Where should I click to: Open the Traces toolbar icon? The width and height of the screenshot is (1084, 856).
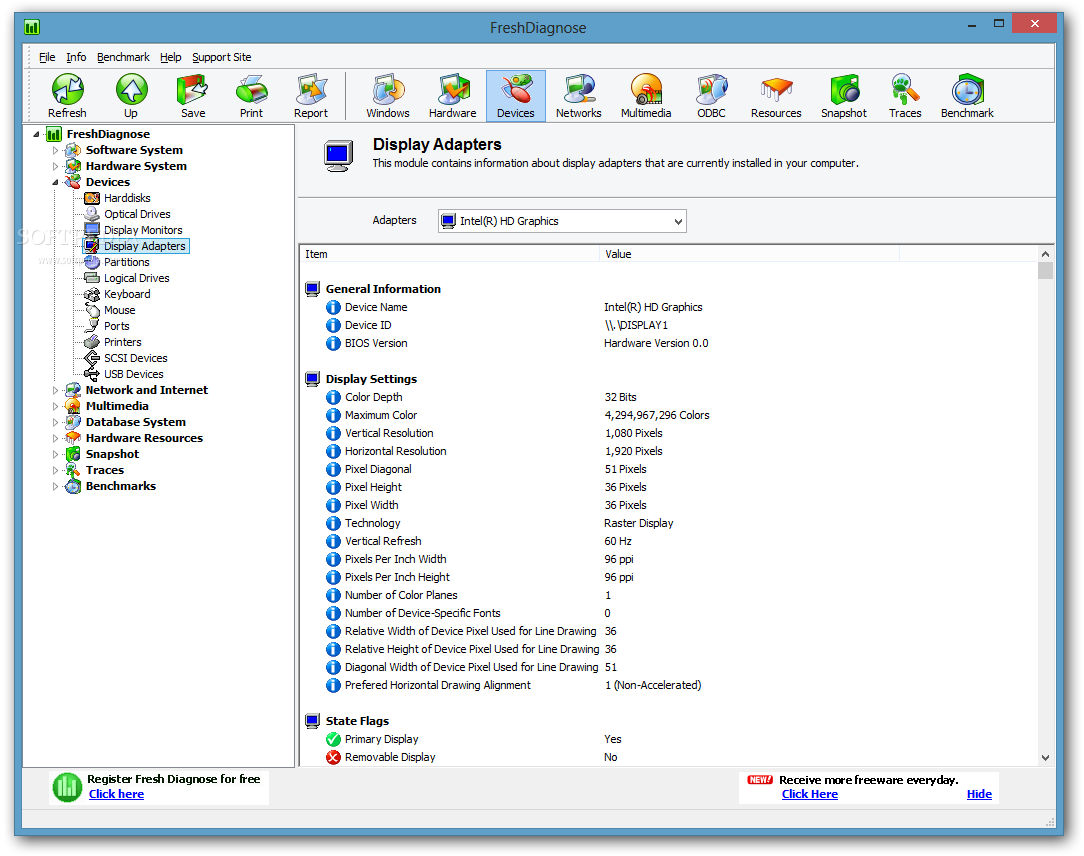coord(905,96)
